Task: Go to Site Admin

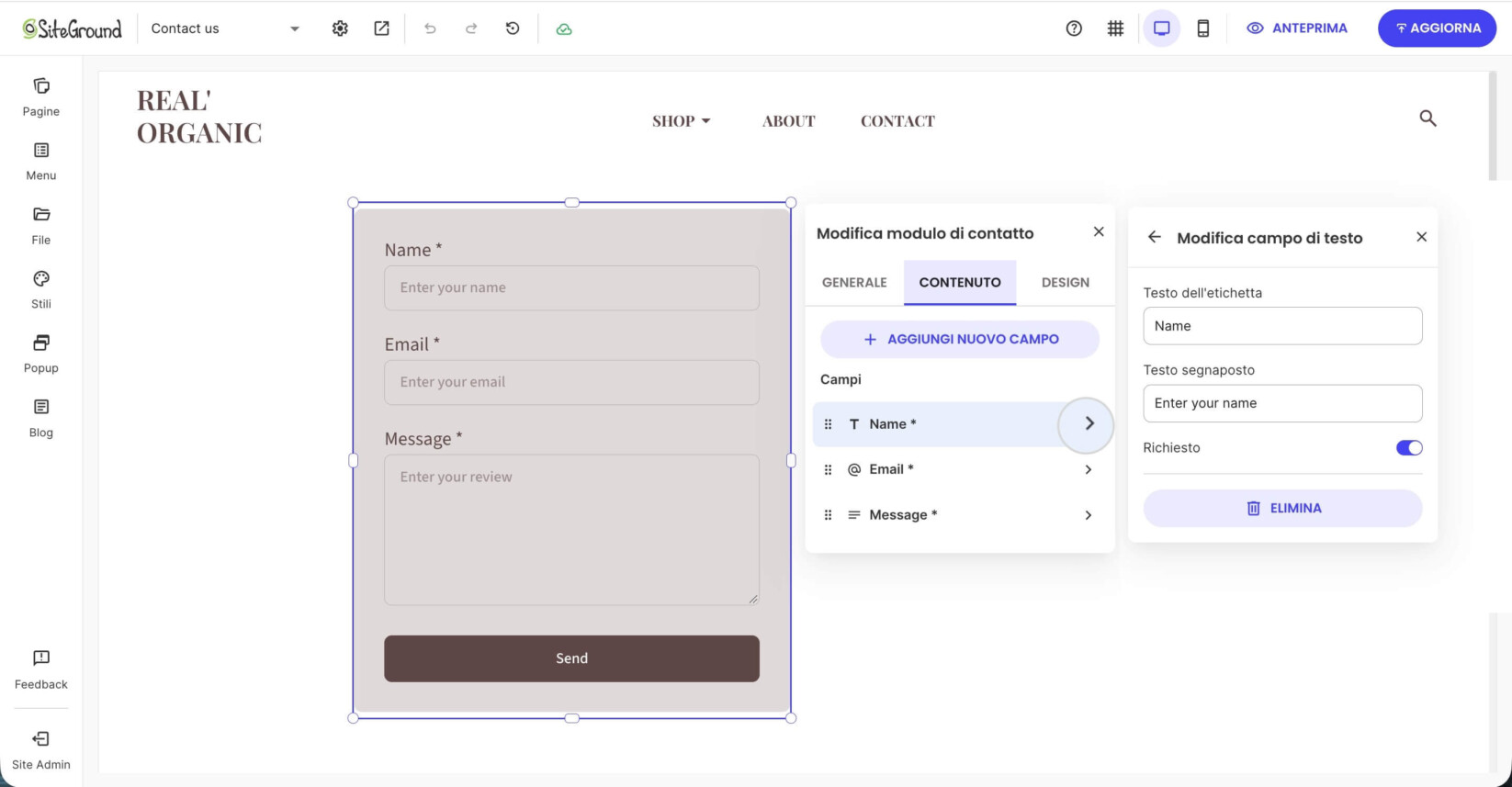Action: [x=41, y=750]
